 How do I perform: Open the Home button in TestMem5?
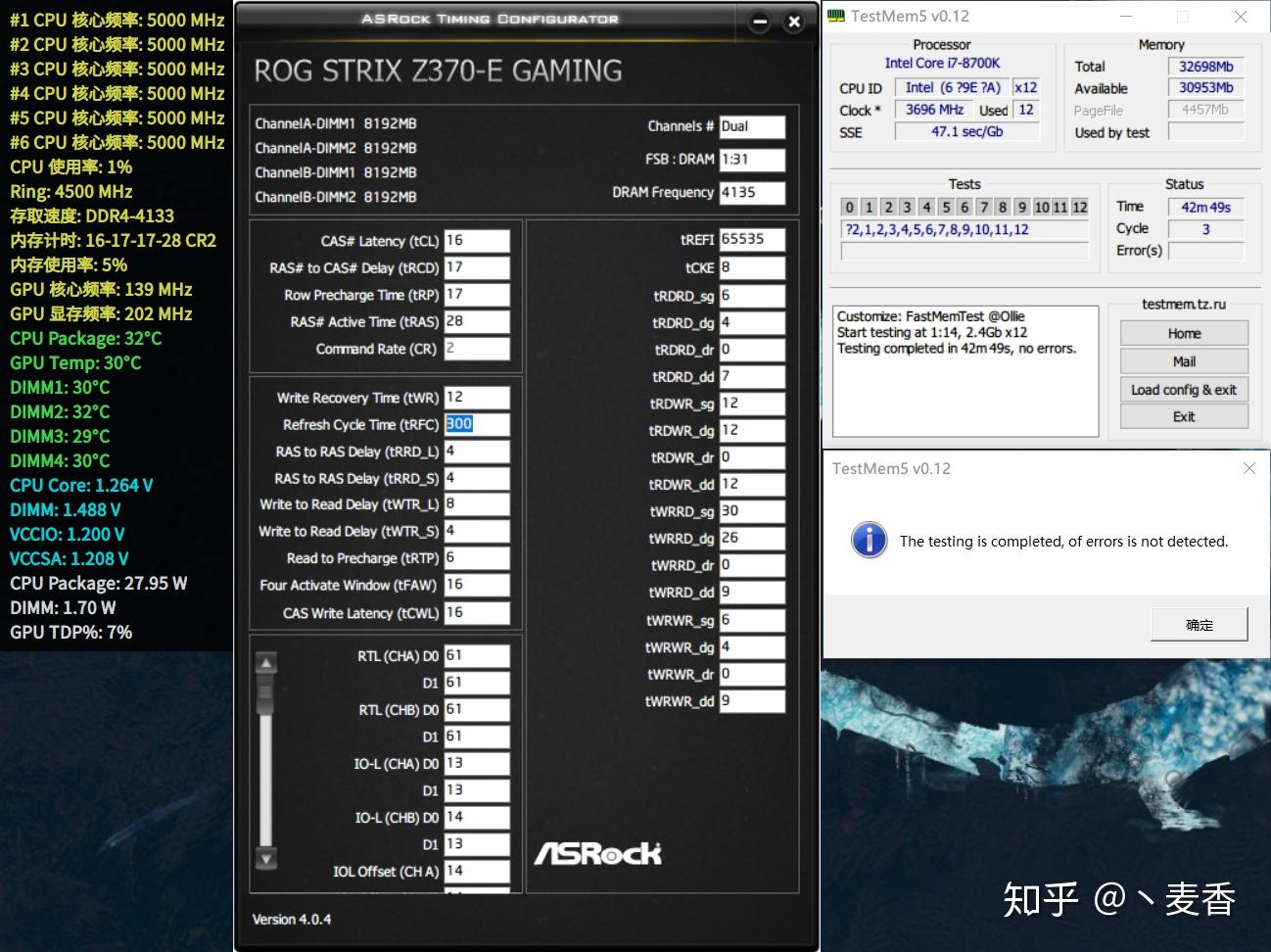point(1184,333)
